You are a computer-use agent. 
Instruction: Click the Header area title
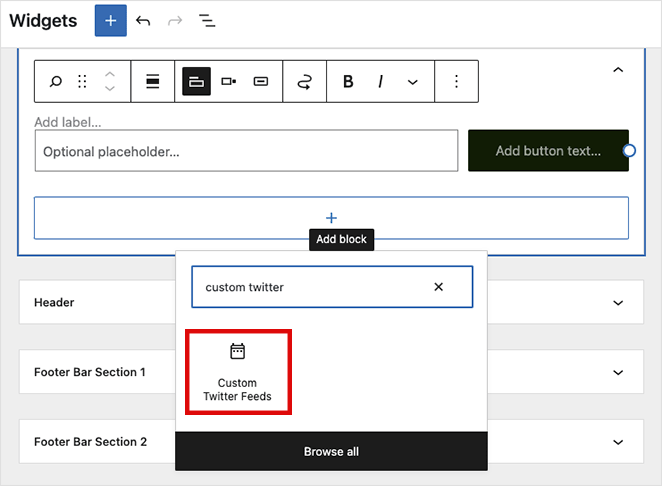click(x=54, y=302)
